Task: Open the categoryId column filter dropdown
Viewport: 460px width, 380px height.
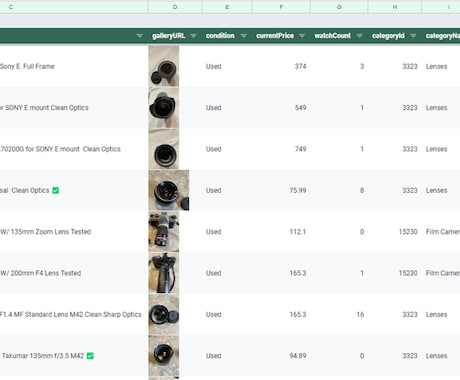Action: pos(413,36)
